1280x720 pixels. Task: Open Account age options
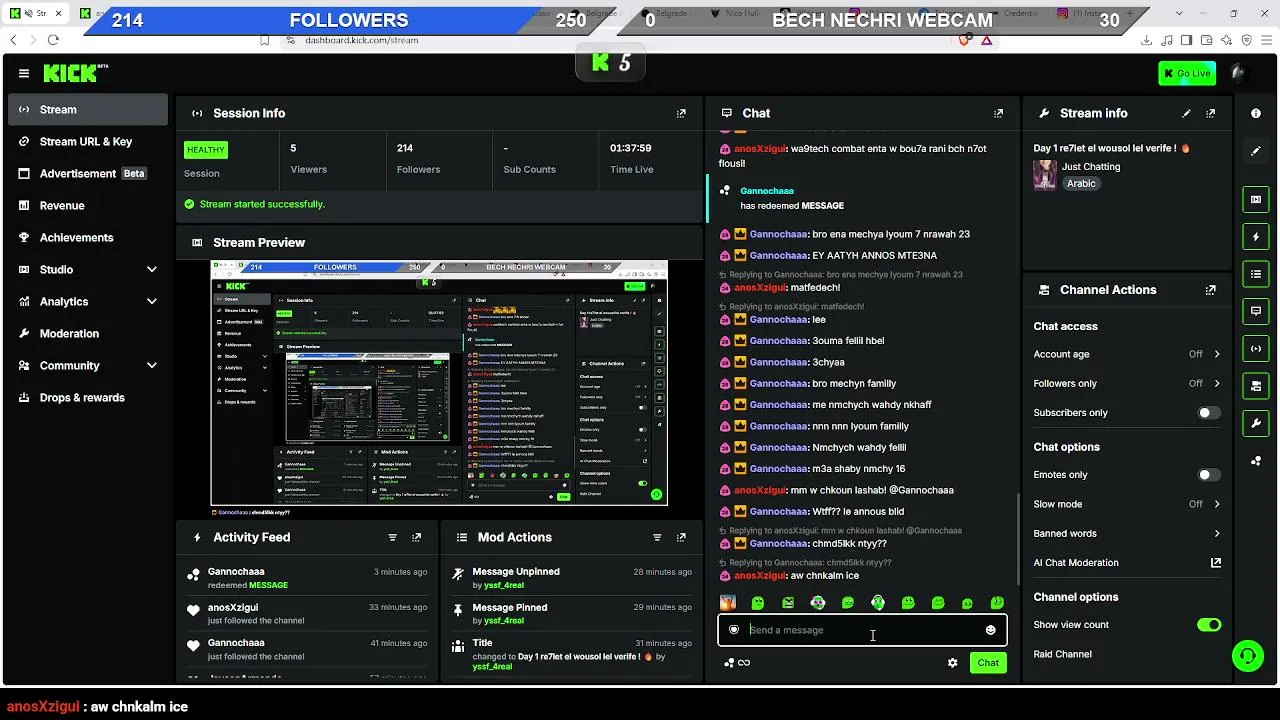click(x=1127, y=354)
